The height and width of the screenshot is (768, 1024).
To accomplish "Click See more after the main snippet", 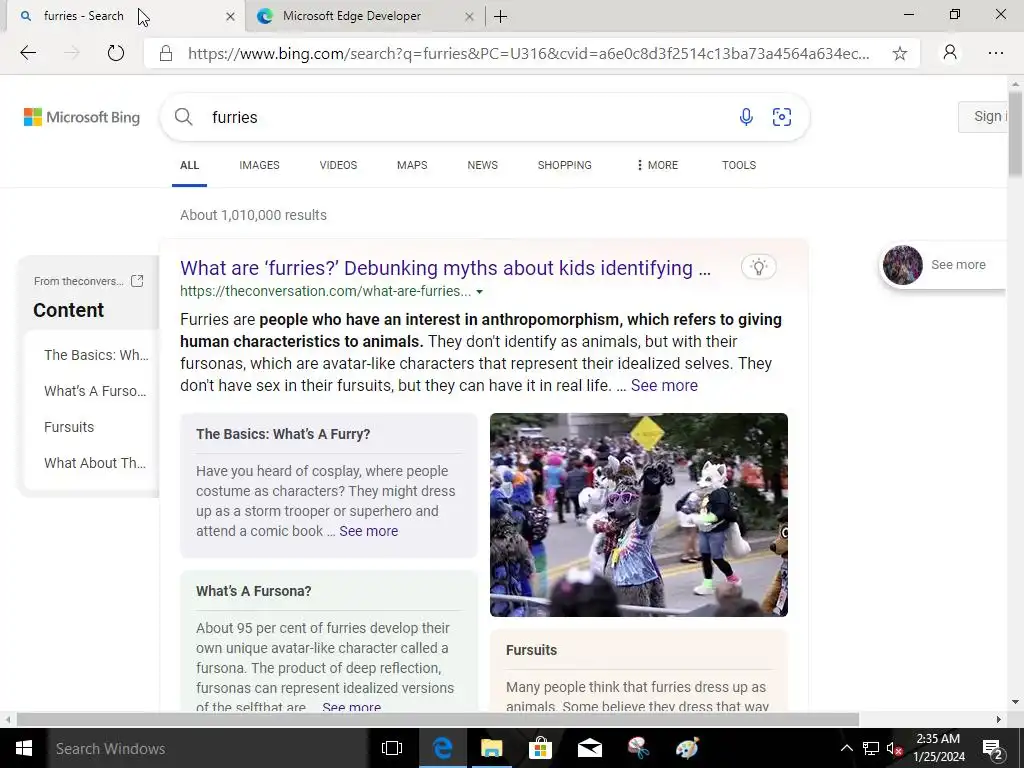I will [x=664, y=385].
